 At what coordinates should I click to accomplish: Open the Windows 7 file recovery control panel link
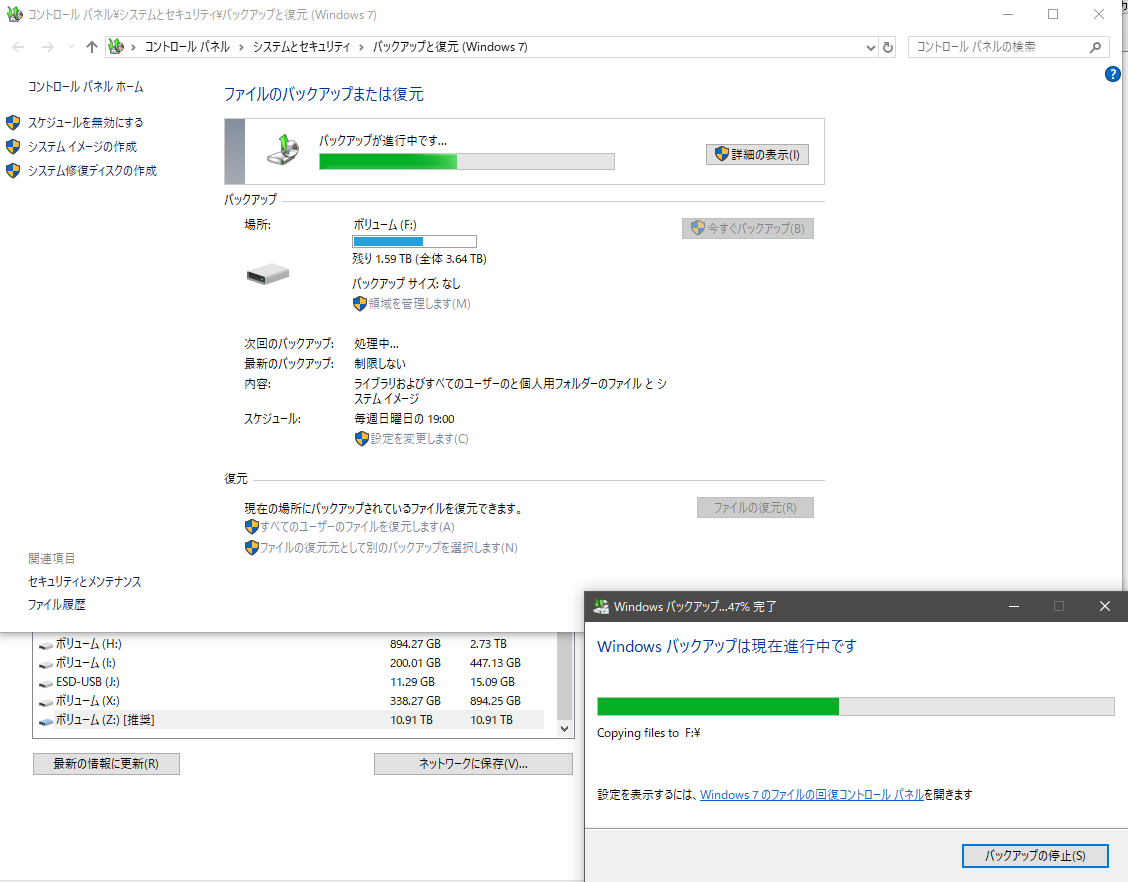(x=811, y=795)
